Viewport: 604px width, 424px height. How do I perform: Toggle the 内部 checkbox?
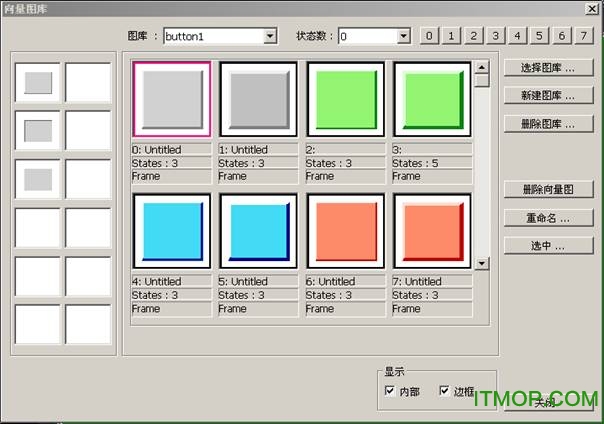click(390, 391)
